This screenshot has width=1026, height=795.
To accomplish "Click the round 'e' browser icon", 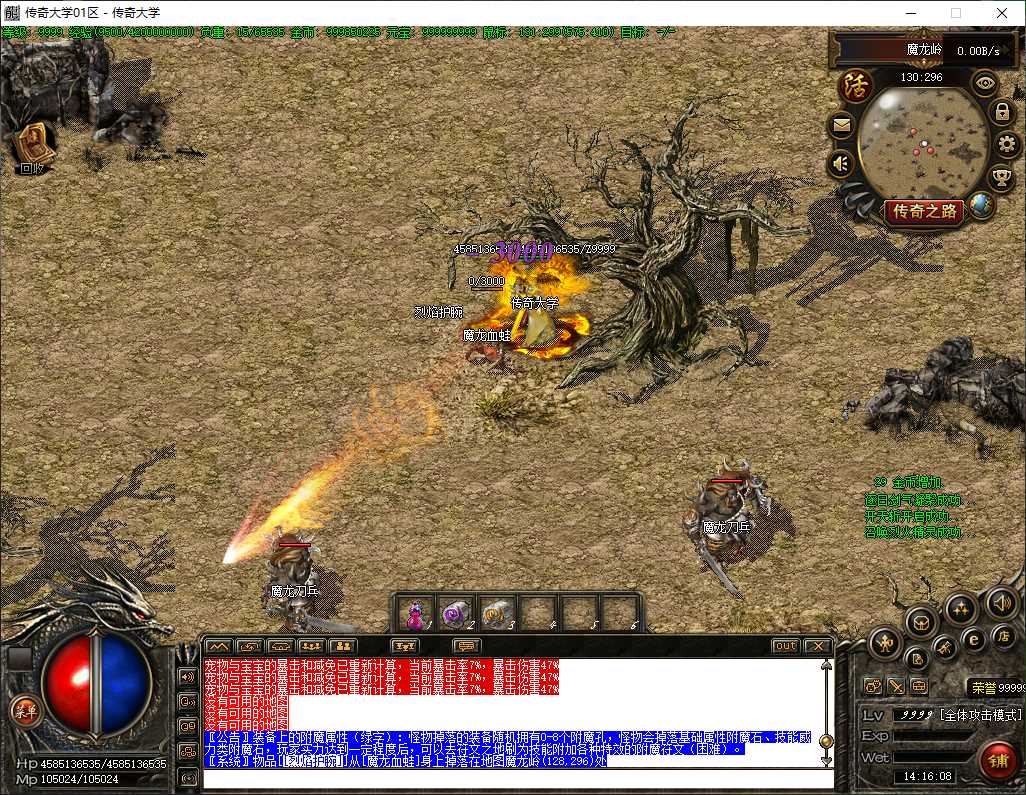I will point(973,640).
